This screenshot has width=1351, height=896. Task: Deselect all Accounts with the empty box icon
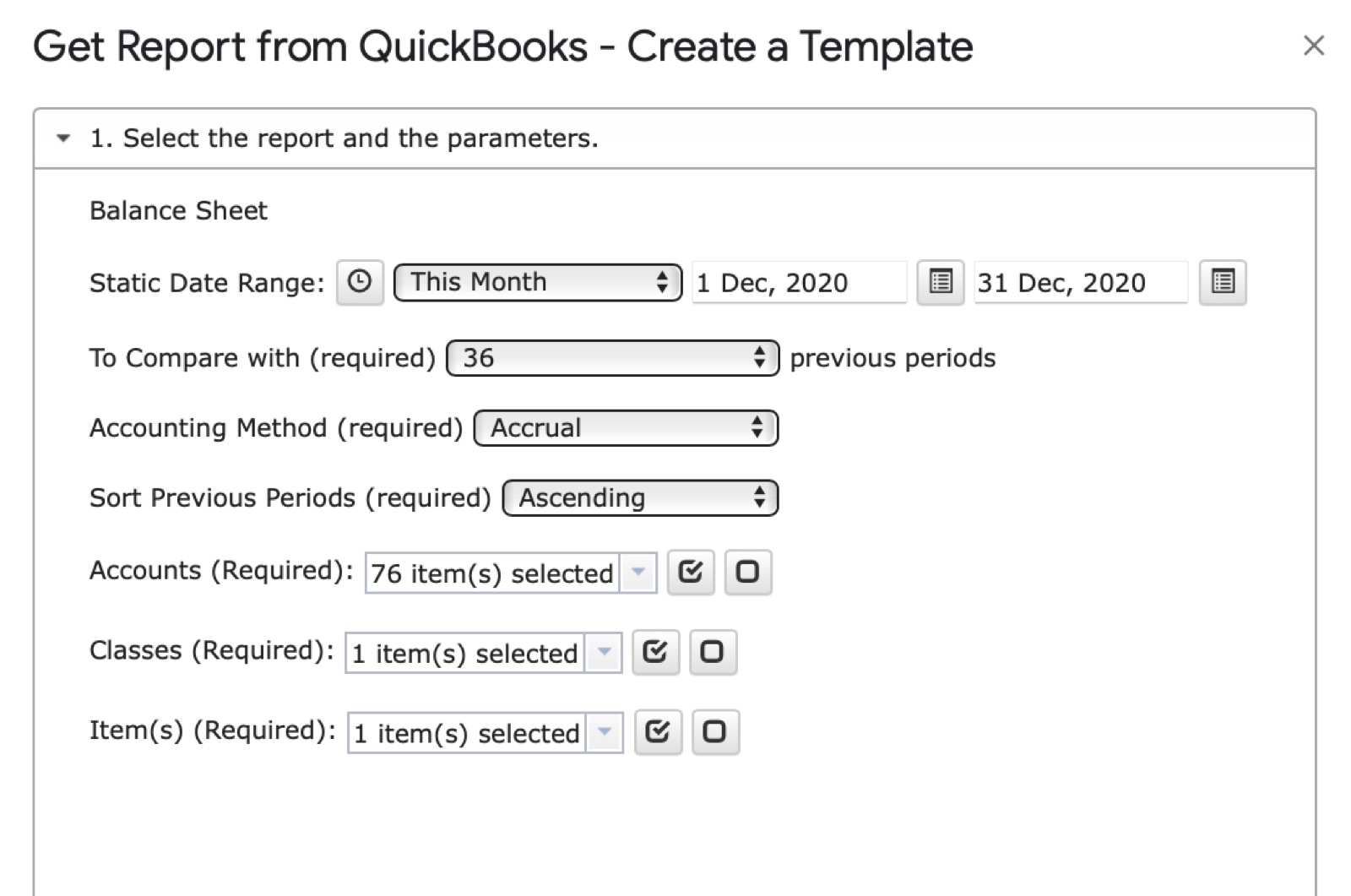(x=748, y=573)
